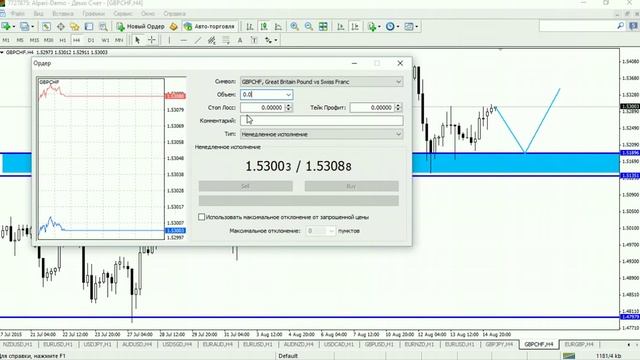Open the Periods clock icon
Image resolution: width=640 pixels, height=360 pixels.
390,27
